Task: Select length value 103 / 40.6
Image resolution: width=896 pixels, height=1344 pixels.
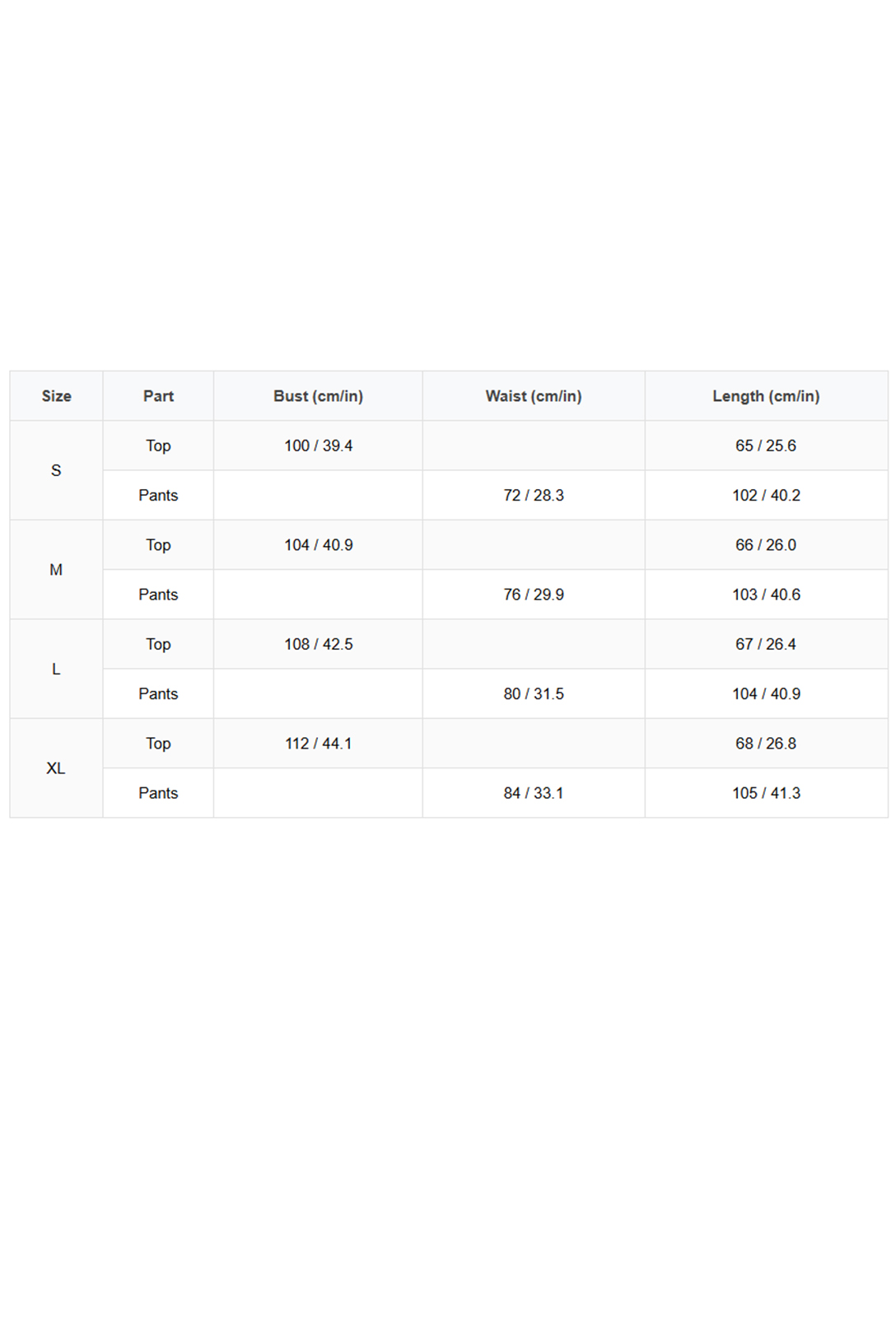Action: (766, 595)
